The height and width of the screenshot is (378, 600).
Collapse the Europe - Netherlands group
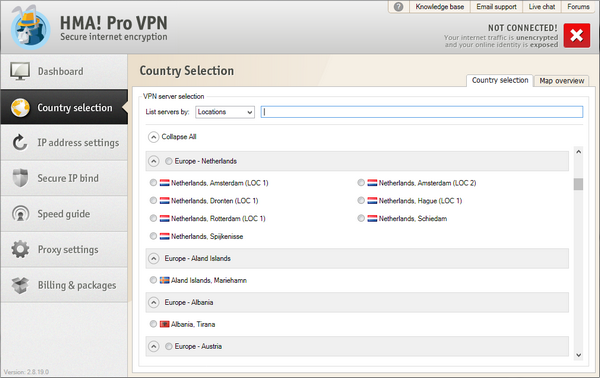coord(153,161)
